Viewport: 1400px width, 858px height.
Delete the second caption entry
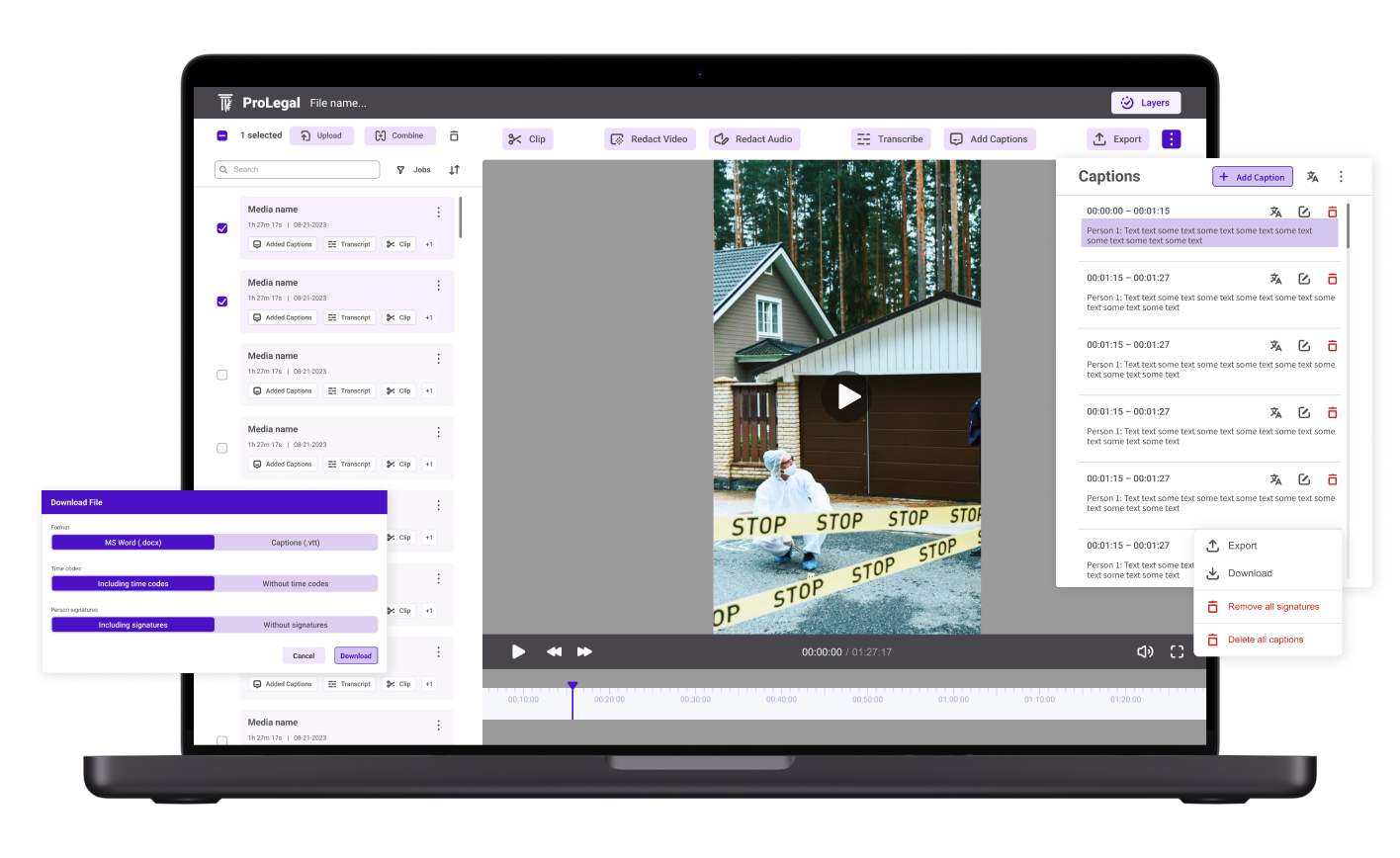[x=1332, y=279]
